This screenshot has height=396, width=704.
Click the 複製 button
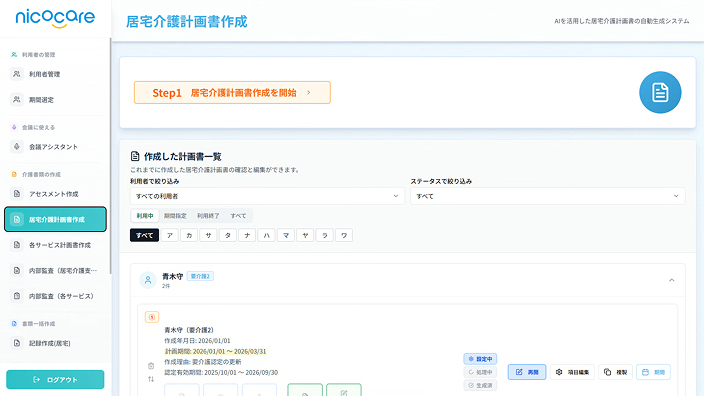click(x=616, y=372)
